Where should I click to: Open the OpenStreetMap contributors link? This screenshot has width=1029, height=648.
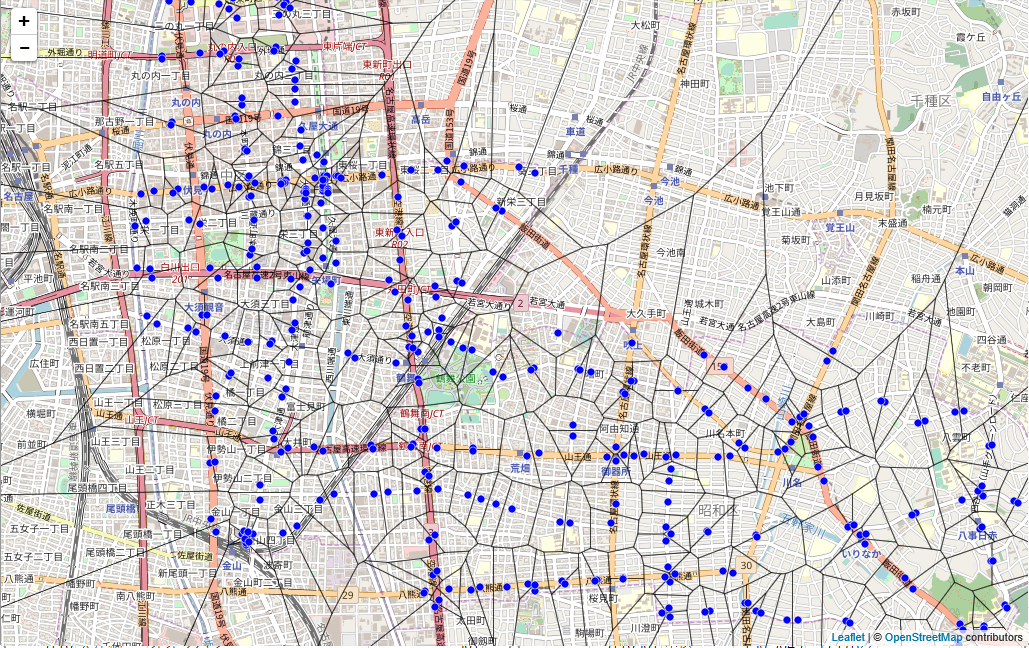pos(923,637)
